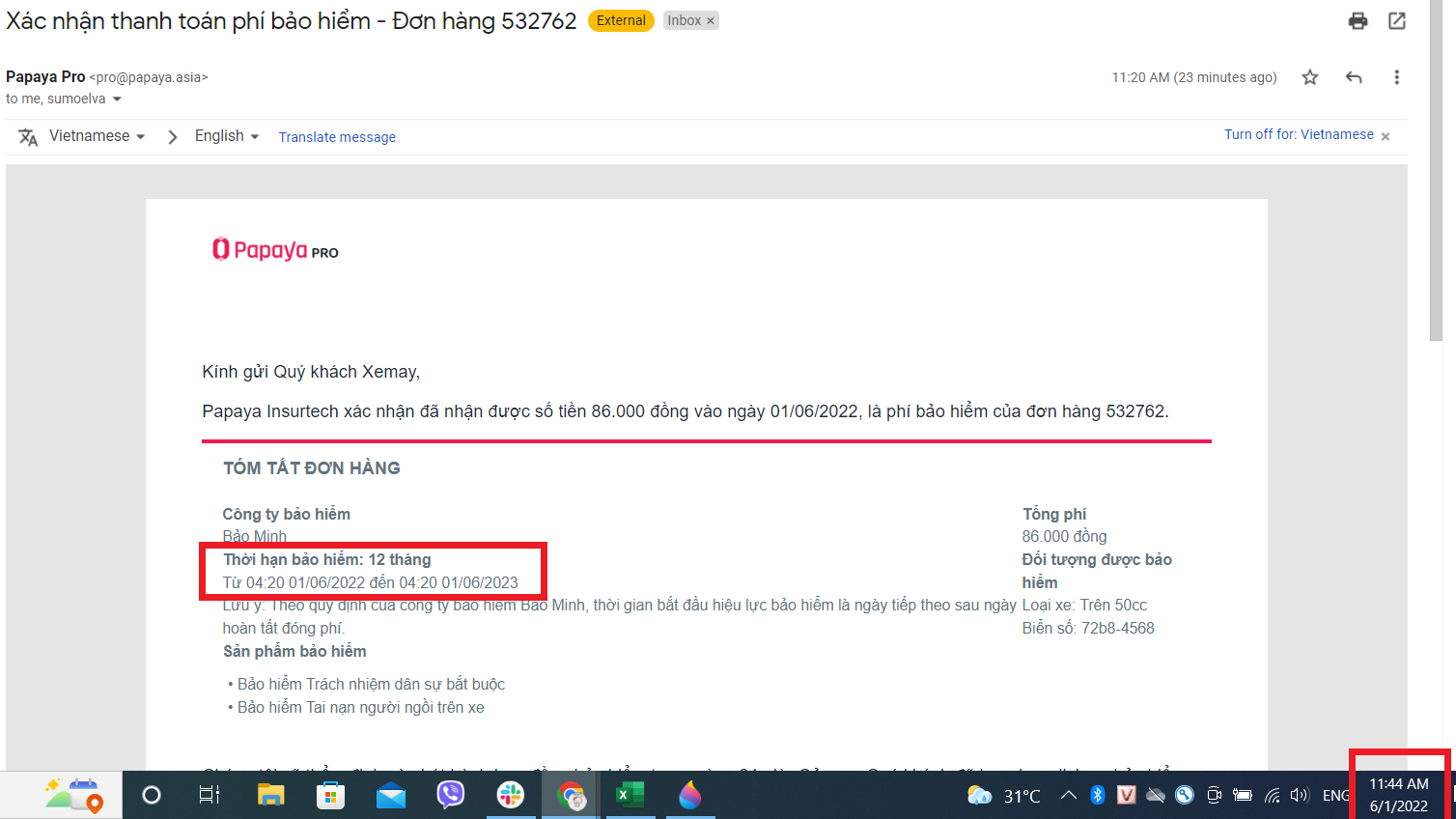Image resolution: width=1456 pixels, height=819 pixels.
Task: Click the OneDrive cloud tray icon
Action: tap(1156, 795)
